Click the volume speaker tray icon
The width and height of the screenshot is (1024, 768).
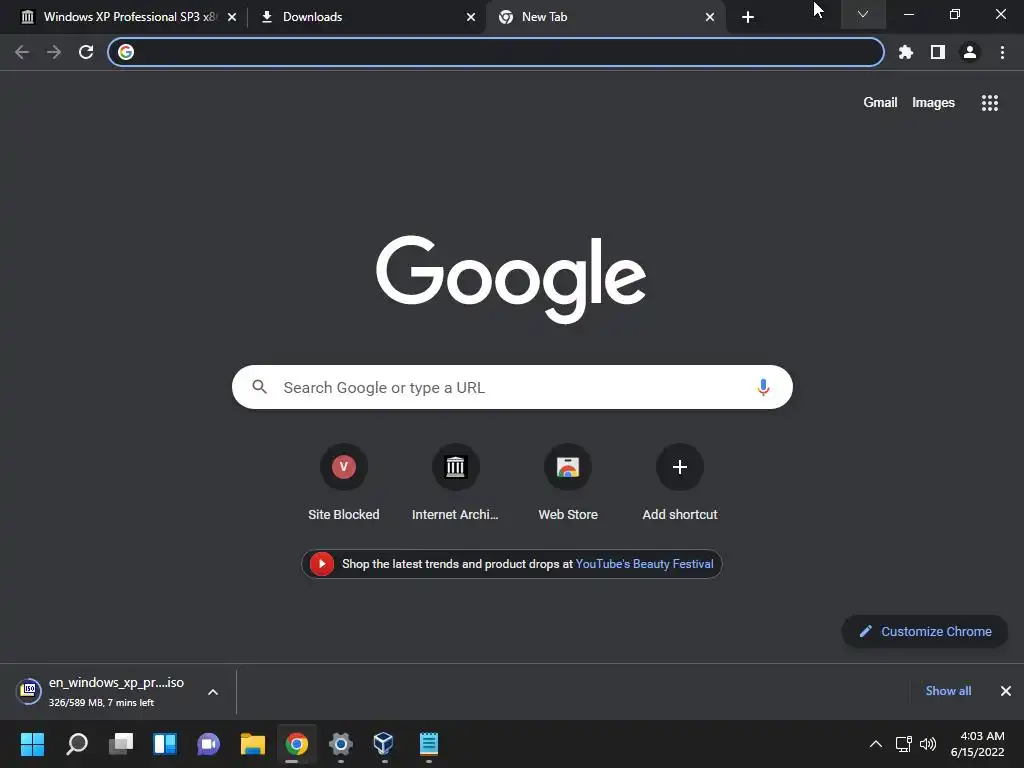[x=928, y=744]
